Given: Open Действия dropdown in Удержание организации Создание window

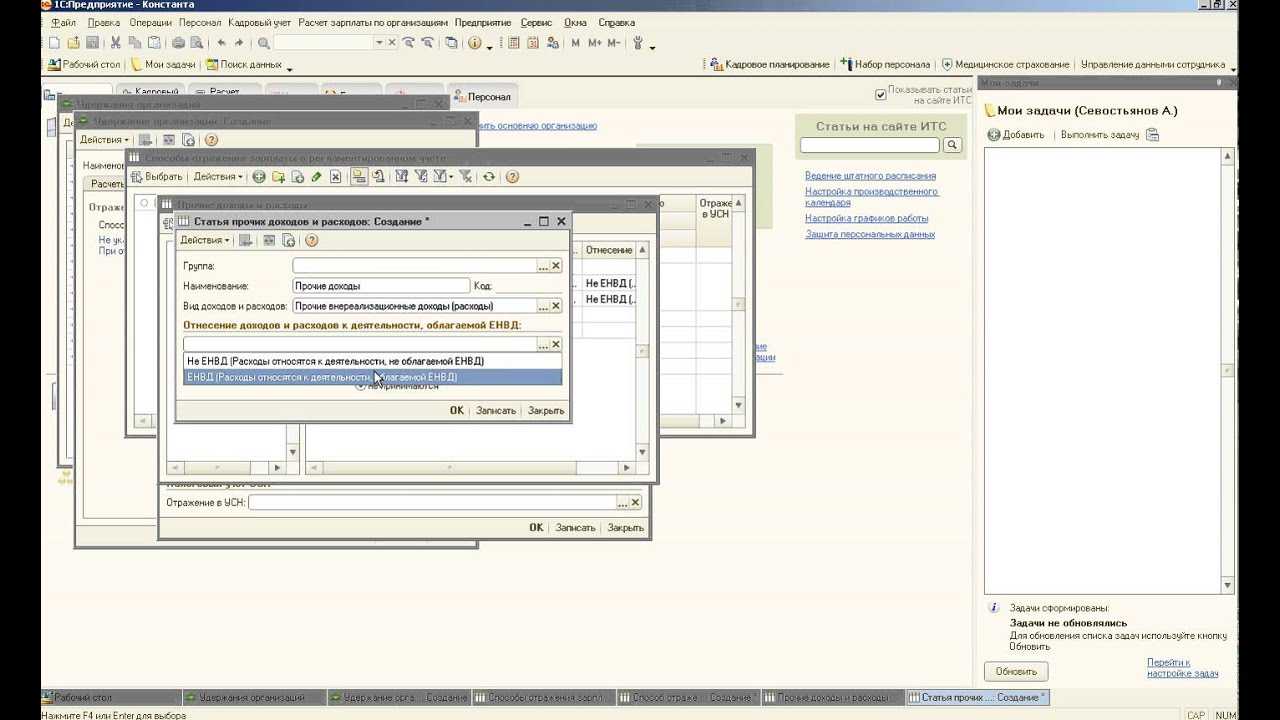Looking at the screenshot, I should (105, 140).
